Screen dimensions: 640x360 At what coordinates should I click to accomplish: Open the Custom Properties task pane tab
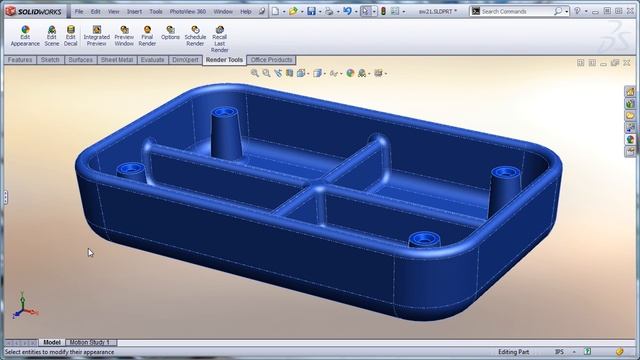pos(630,151)
